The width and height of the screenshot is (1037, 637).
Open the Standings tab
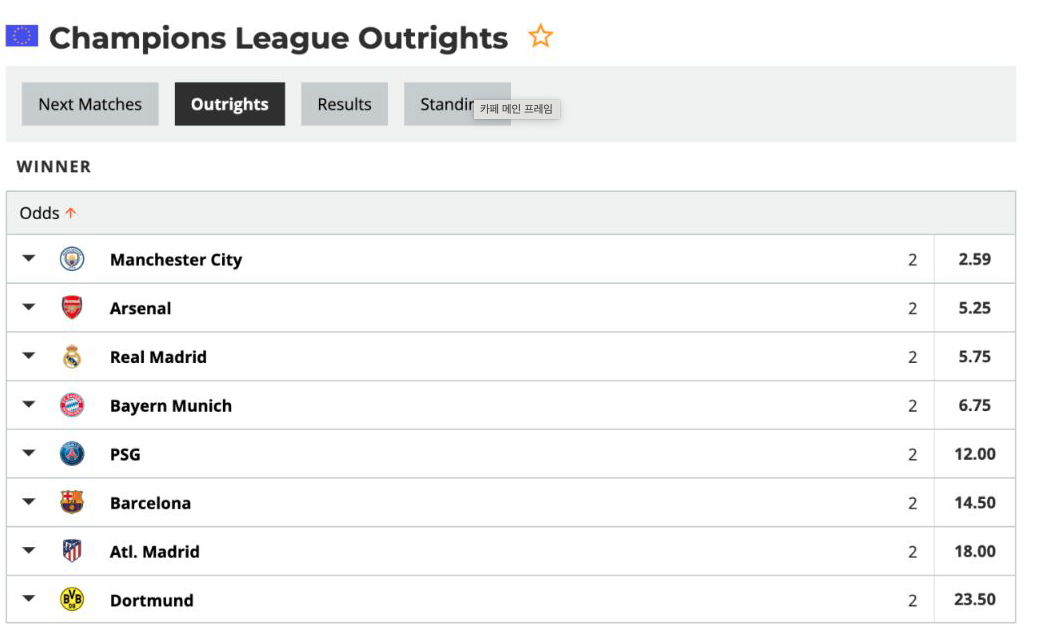(x=445, y=104)
